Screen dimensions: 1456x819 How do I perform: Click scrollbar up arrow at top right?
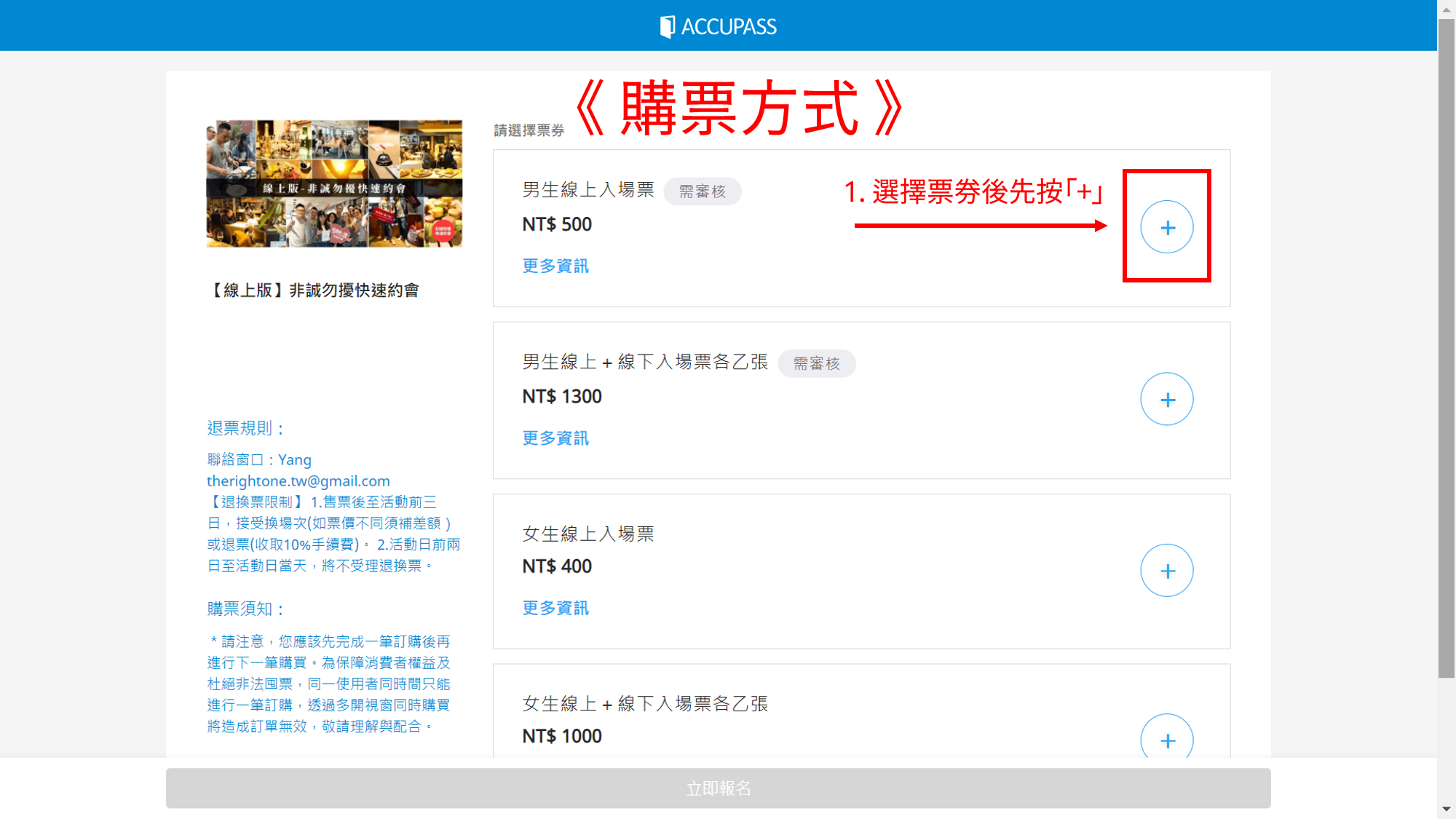(x=1446, y=9)
